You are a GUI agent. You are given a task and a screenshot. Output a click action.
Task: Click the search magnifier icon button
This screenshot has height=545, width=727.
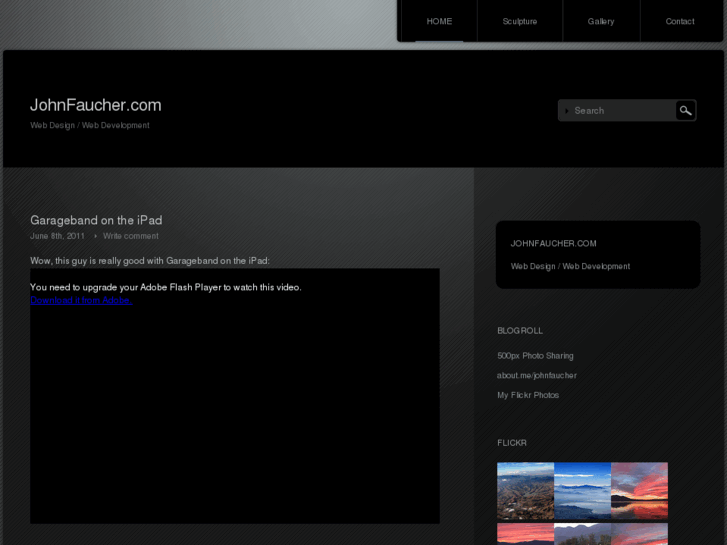click(685, 110)
